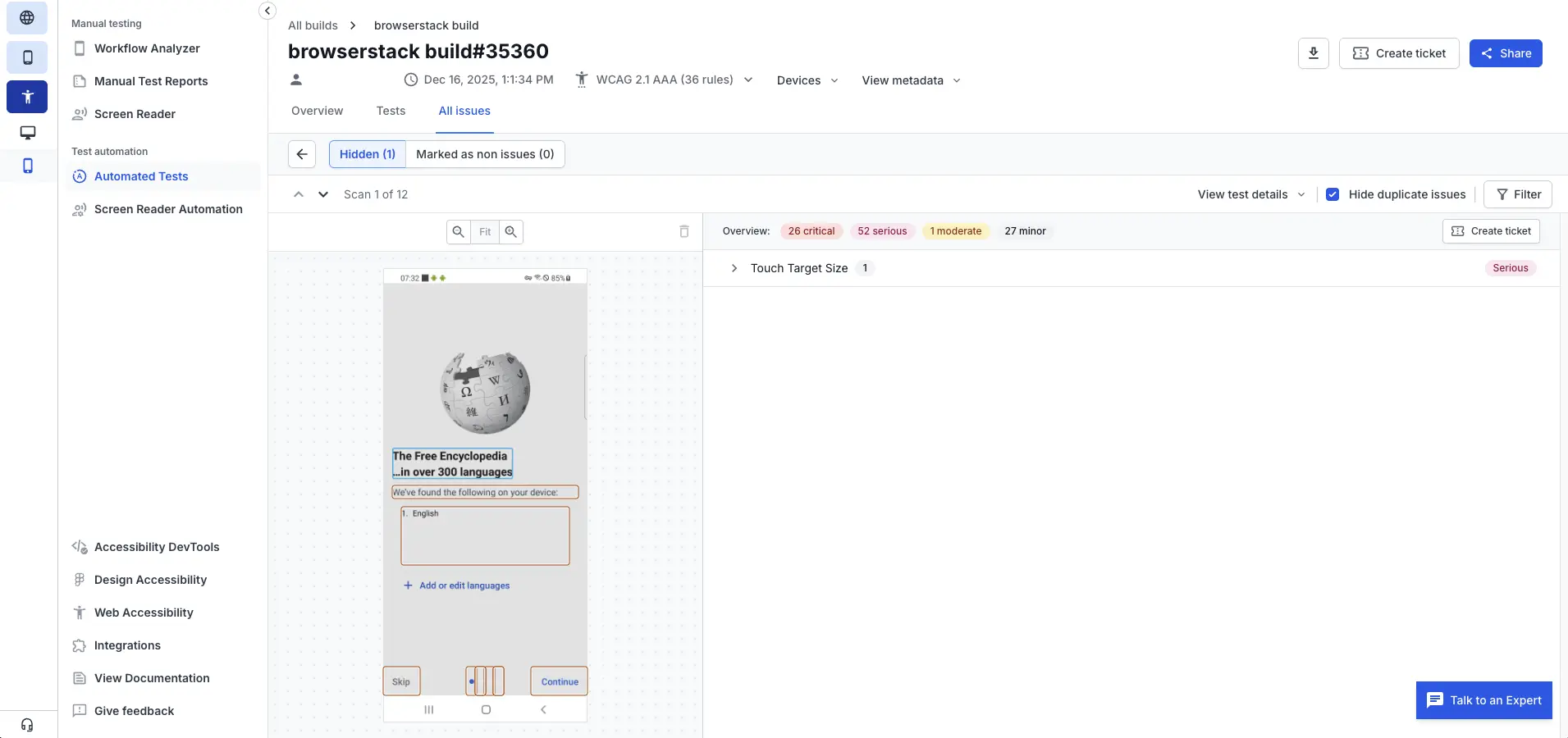
Task: Toggle Hide duplicate issues checkbox
Action: tap(1333, 194)
